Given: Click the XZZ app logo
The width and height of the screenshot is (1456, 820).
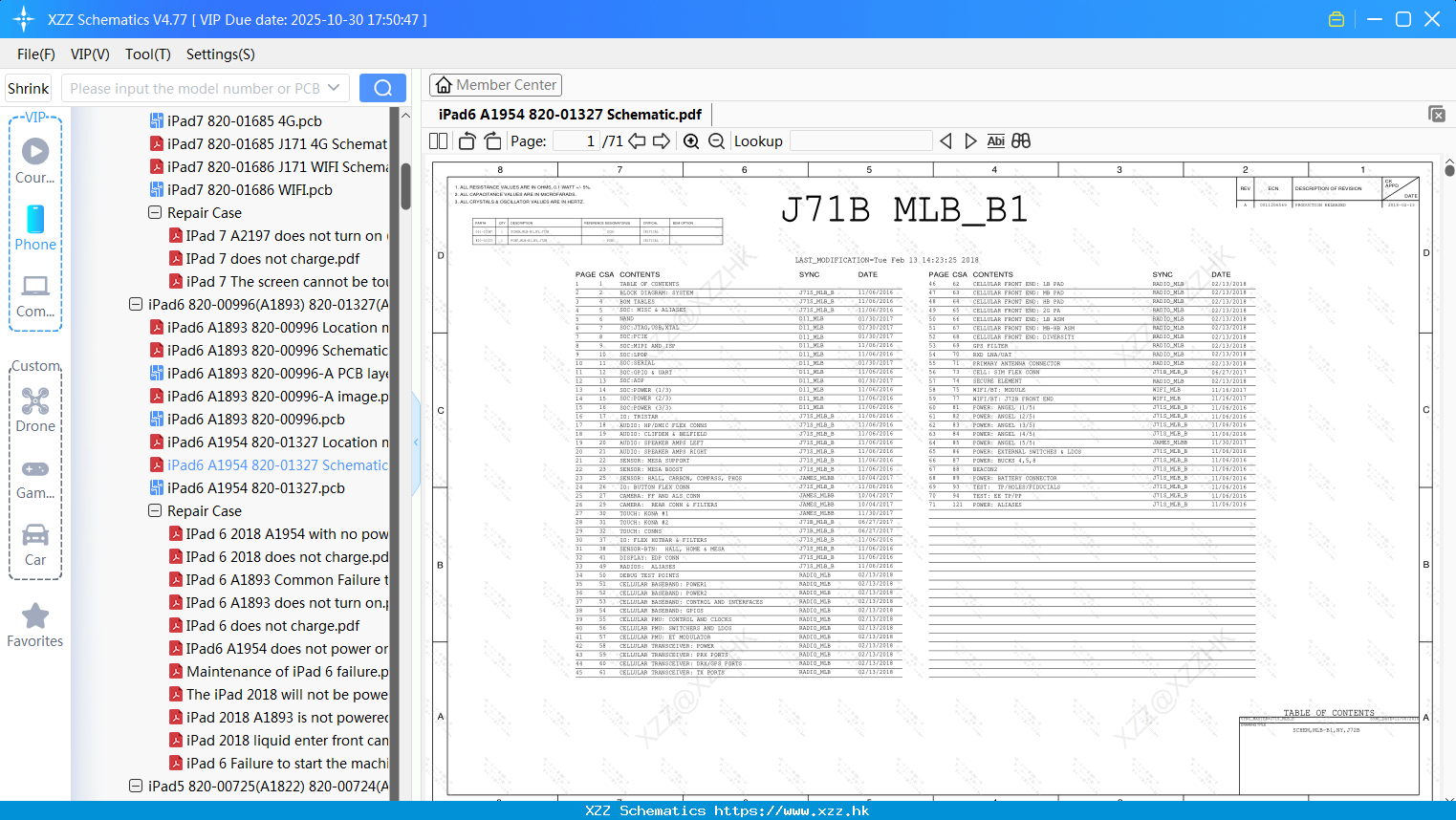Looking at the screenshot, I should (24, 19).
